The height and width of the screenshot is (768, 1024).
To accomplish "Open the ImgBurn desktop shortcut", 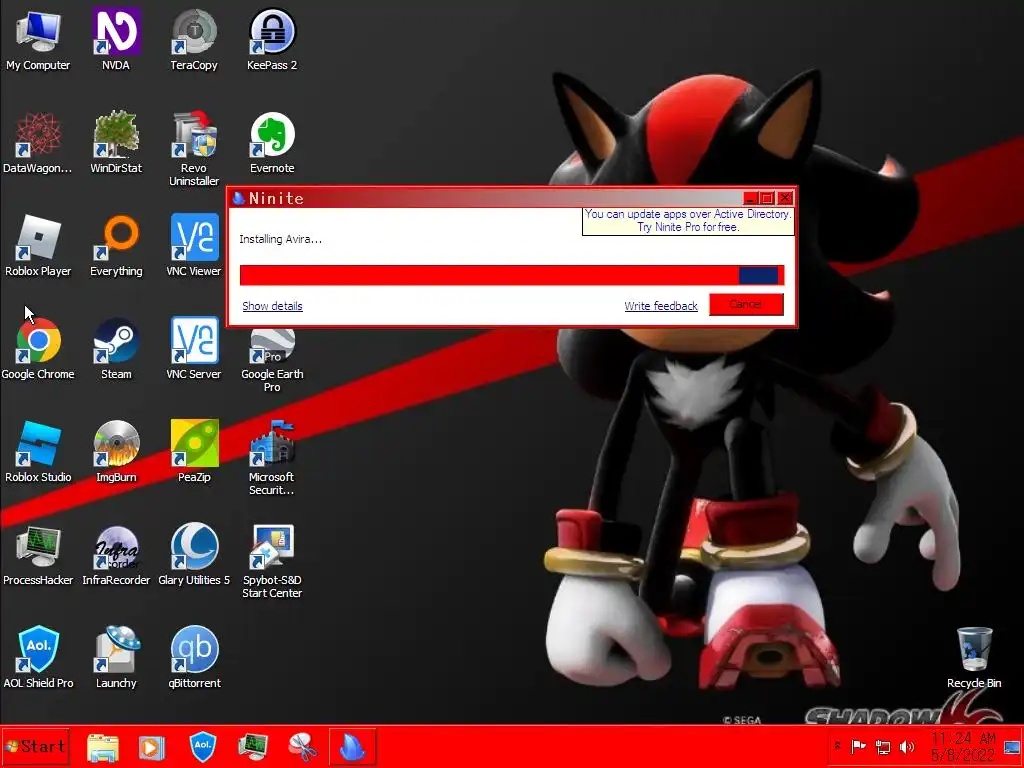I will point(116,452).
